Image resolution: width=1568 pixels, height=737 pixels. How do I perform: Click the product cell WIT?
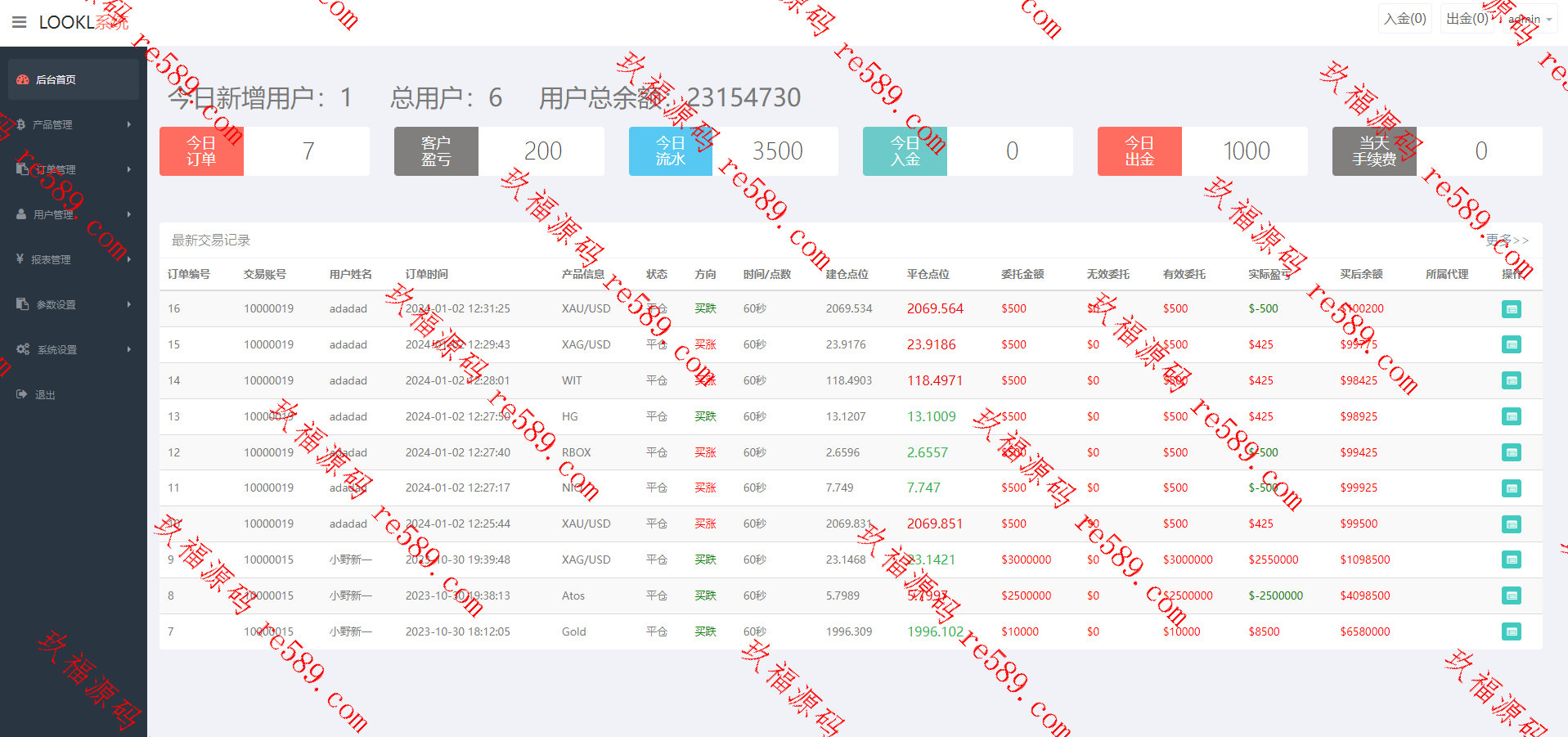click(572, 380)
